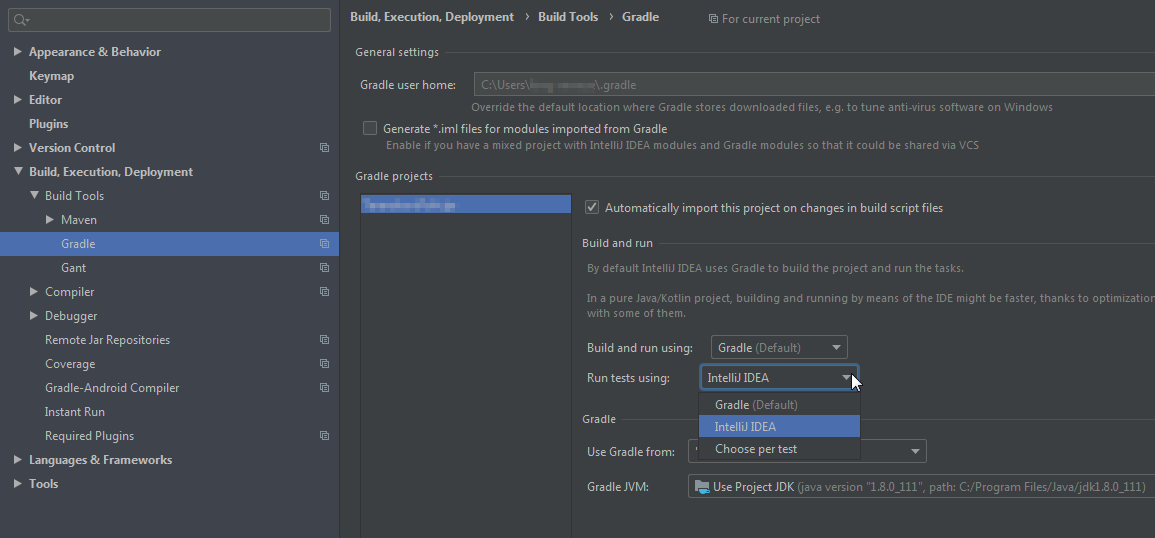This screenshot has width=1155, height=538.
Task: Click the per-project icon beside Compiler
Action: [x=324, y=292]
